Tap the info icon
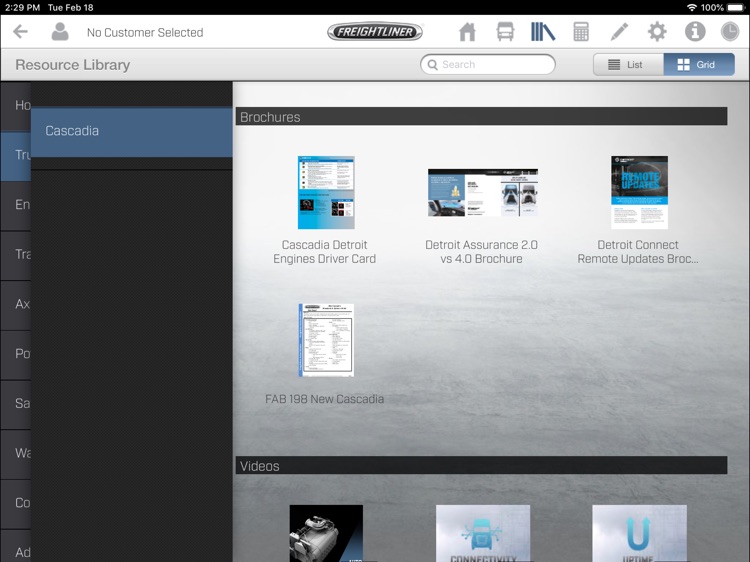Viewport: 750px width, 562px height. (x=695, y=32)
